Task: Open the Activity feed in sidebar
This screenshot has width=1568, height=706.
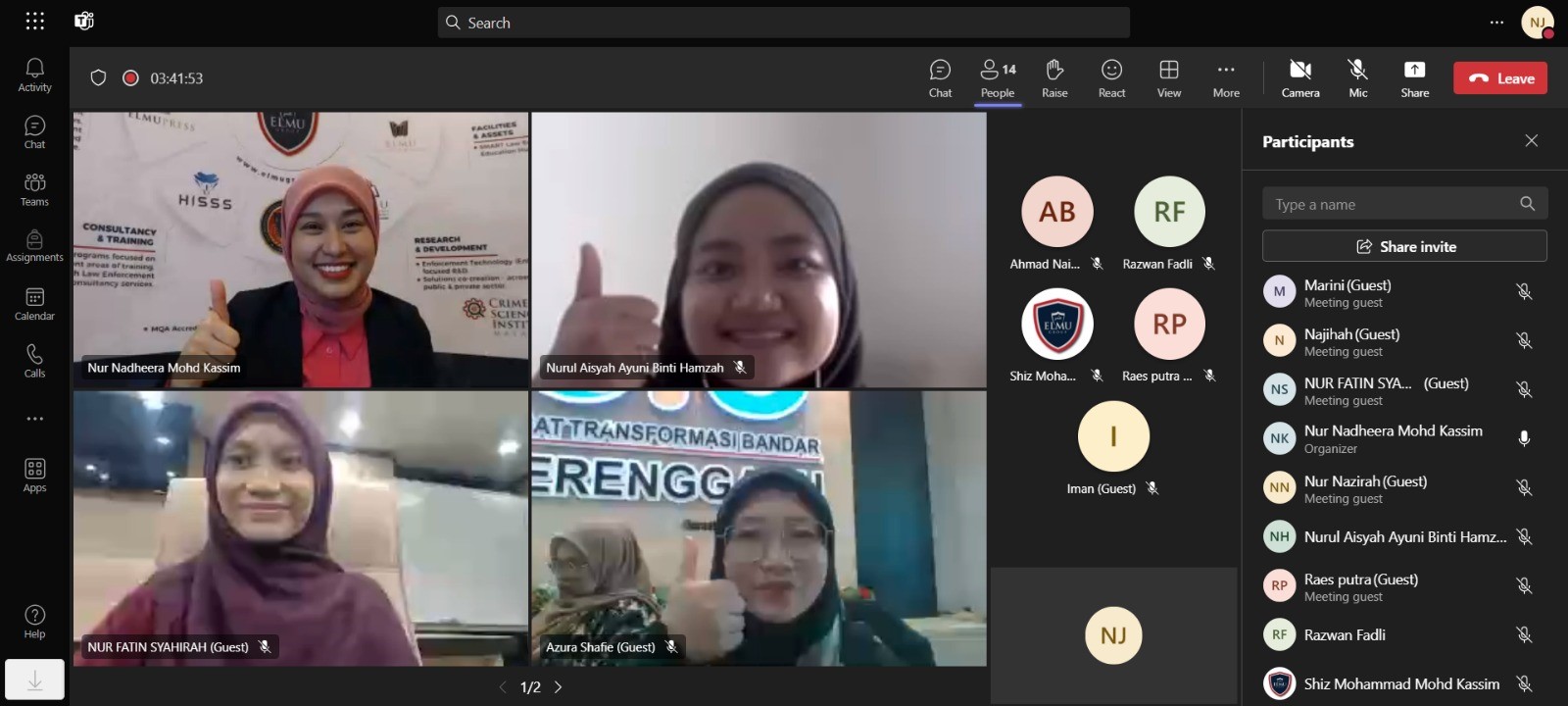Action: (x=34, y=75)
